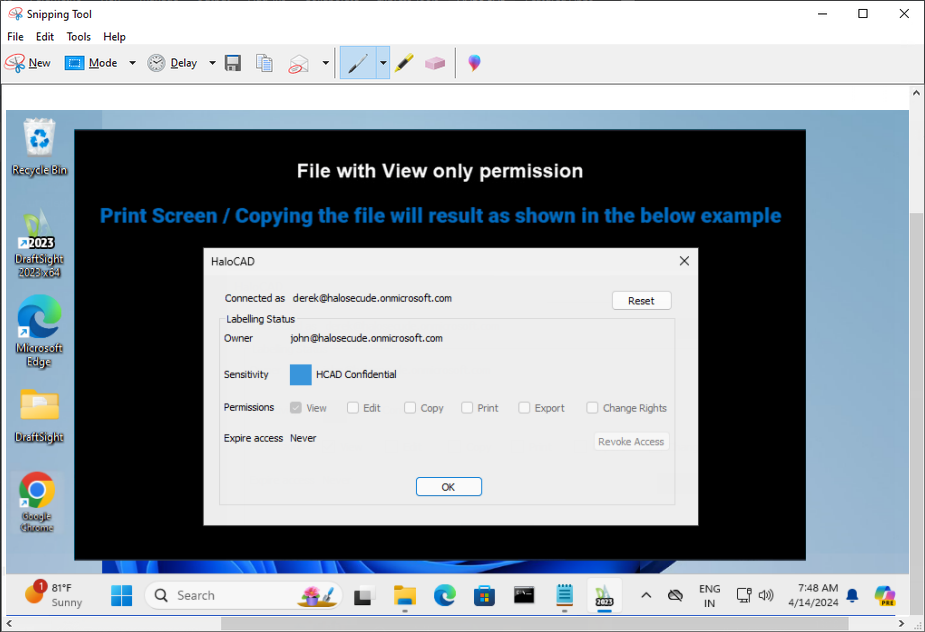Expand the Mode dropdown arrow

[132, 63]
